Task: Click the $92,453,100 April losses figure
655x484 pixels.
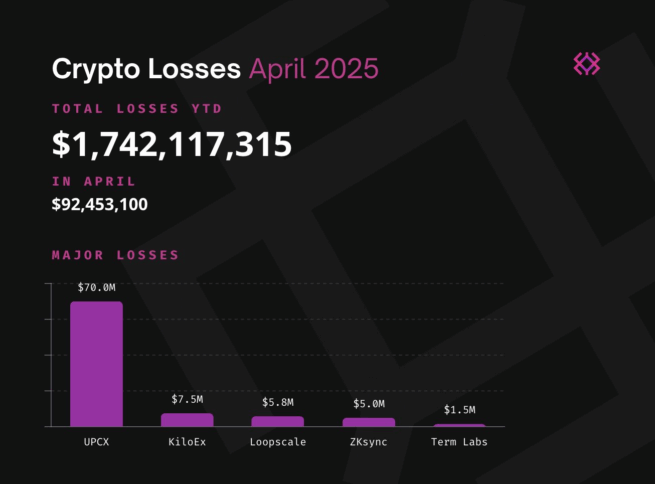Action: tap(100, 204)
